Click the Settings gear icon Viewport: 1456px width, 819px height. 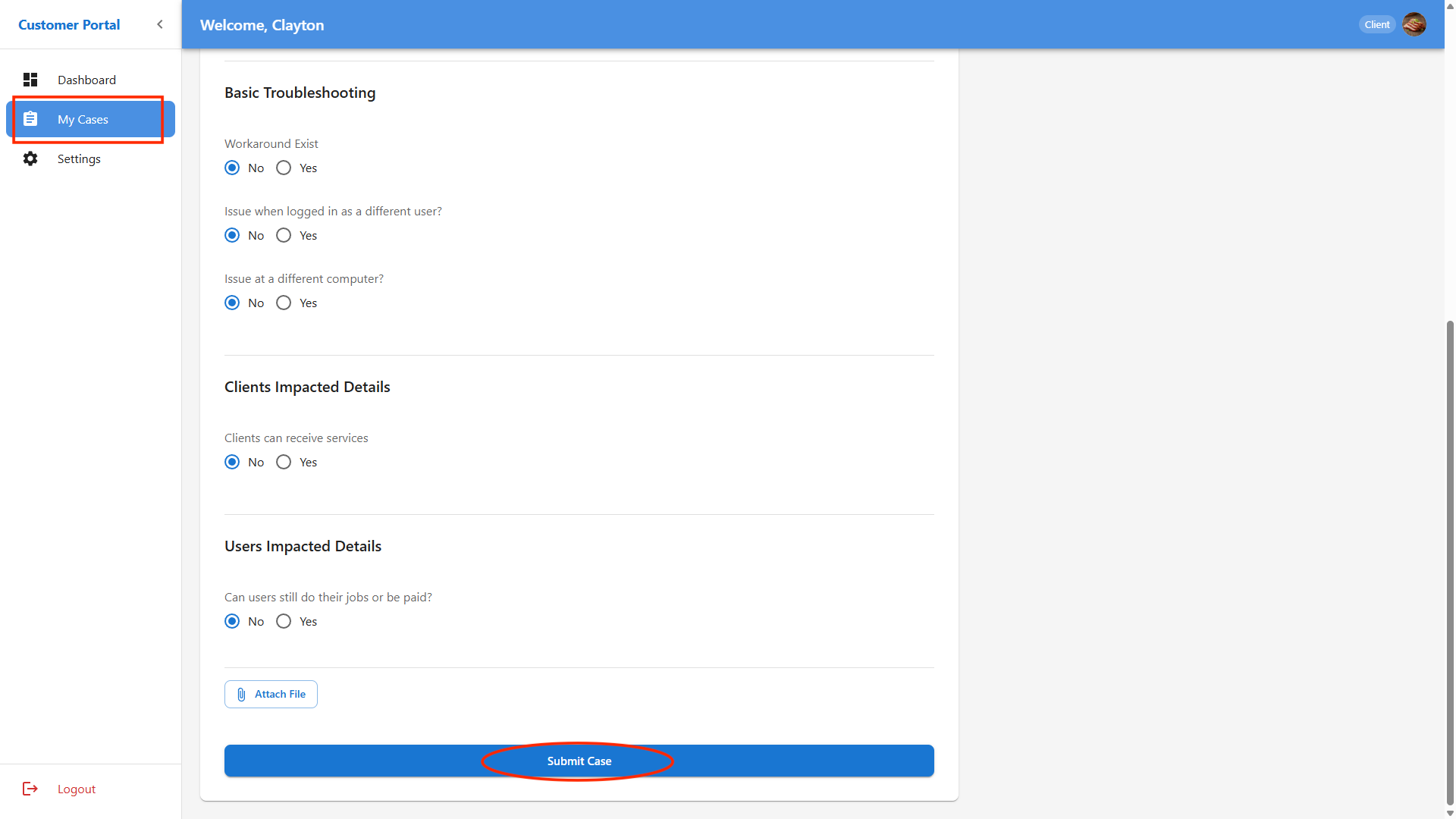[x=30, y=158]
